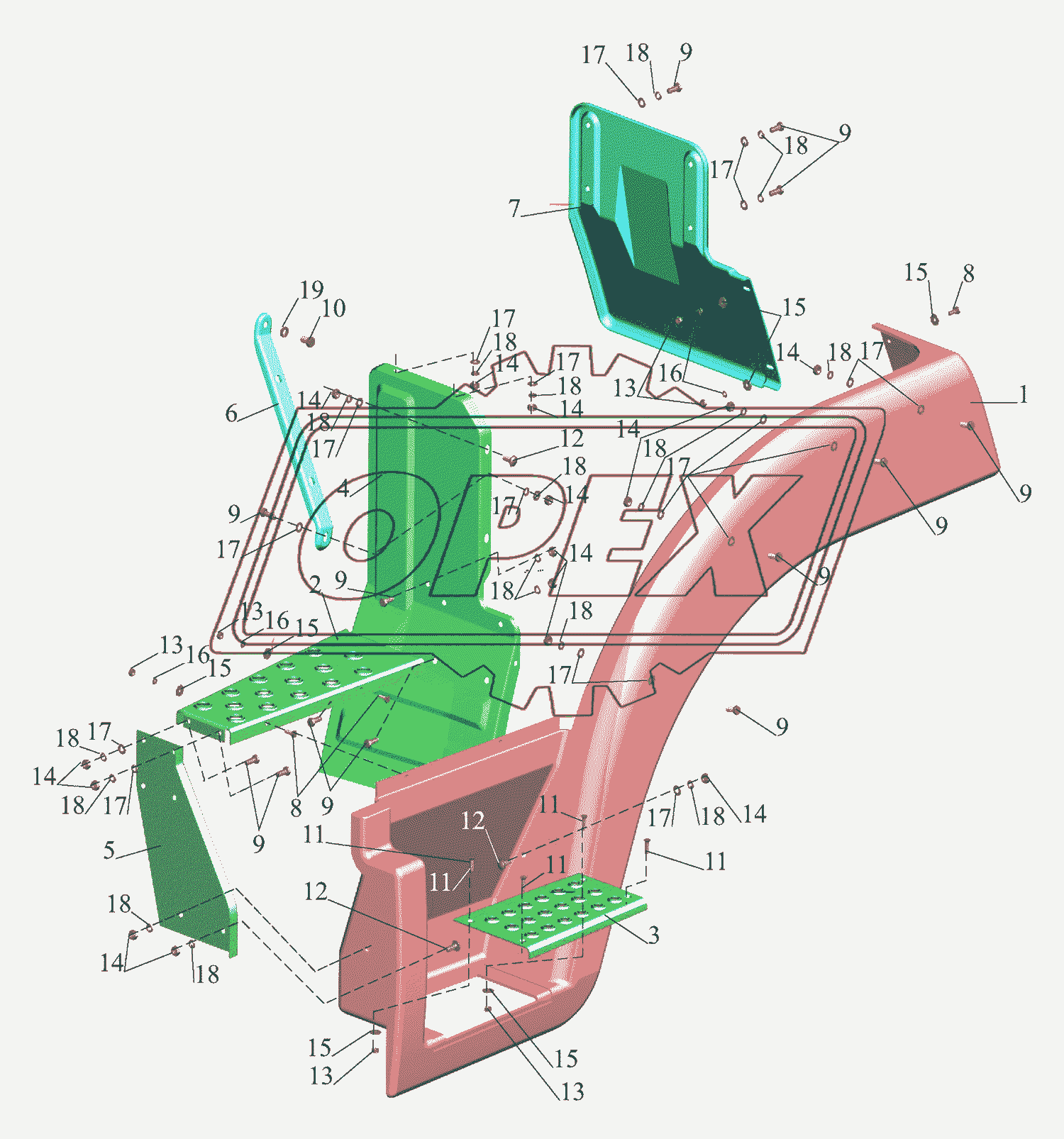Select topmost label 18 above the mud flap
1064x1139 pixels.
637,52
